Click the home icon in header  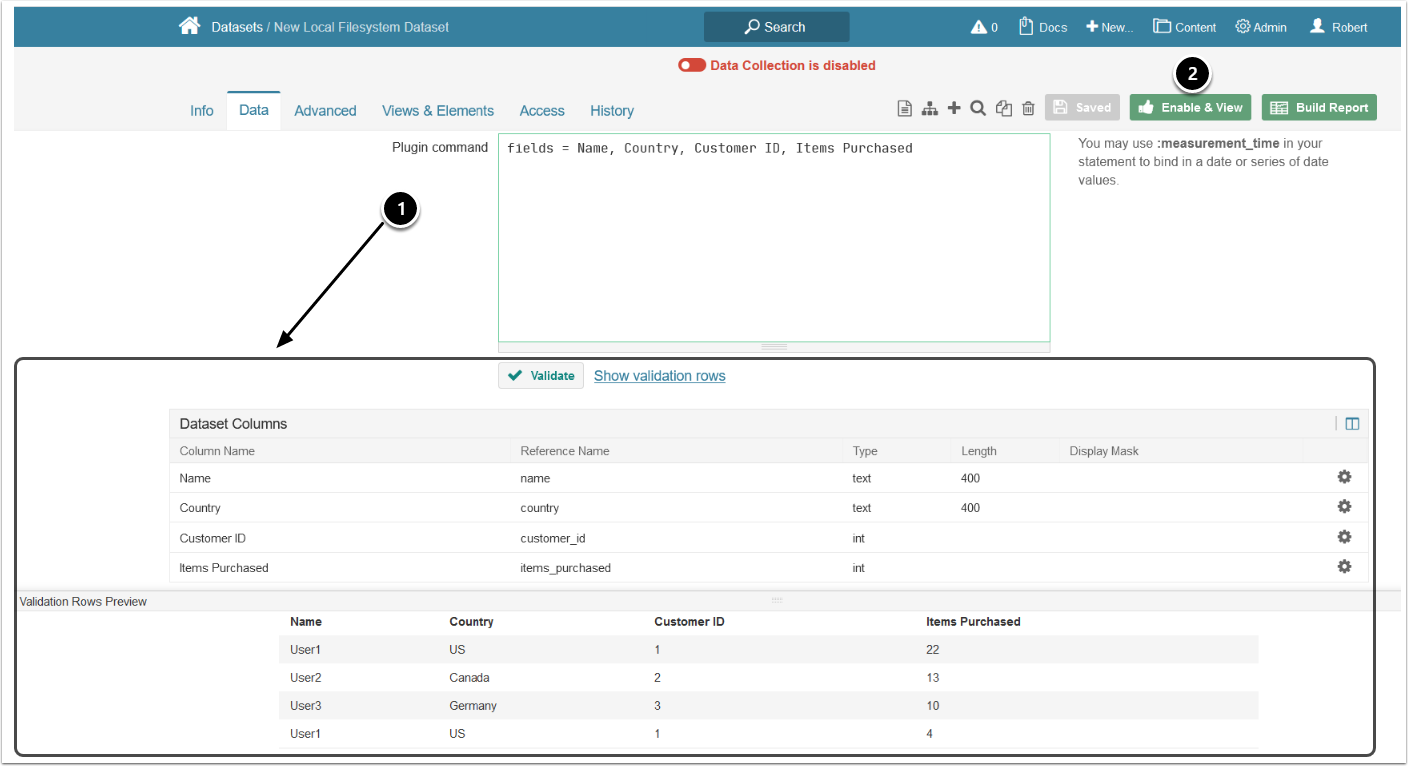(x=189, y=27)
